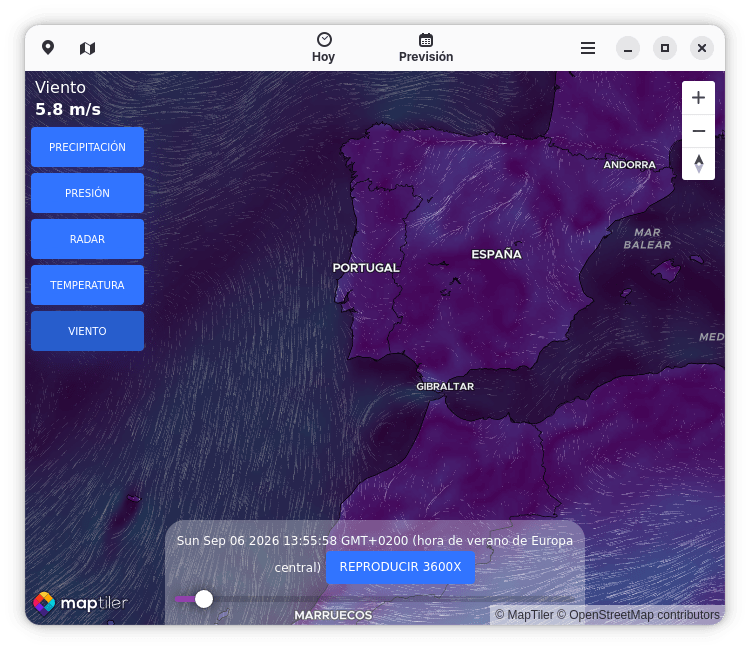This screenshot has height=650, width=750.
Task: Activate the Viento layer
Action: [x=88, y=331]
